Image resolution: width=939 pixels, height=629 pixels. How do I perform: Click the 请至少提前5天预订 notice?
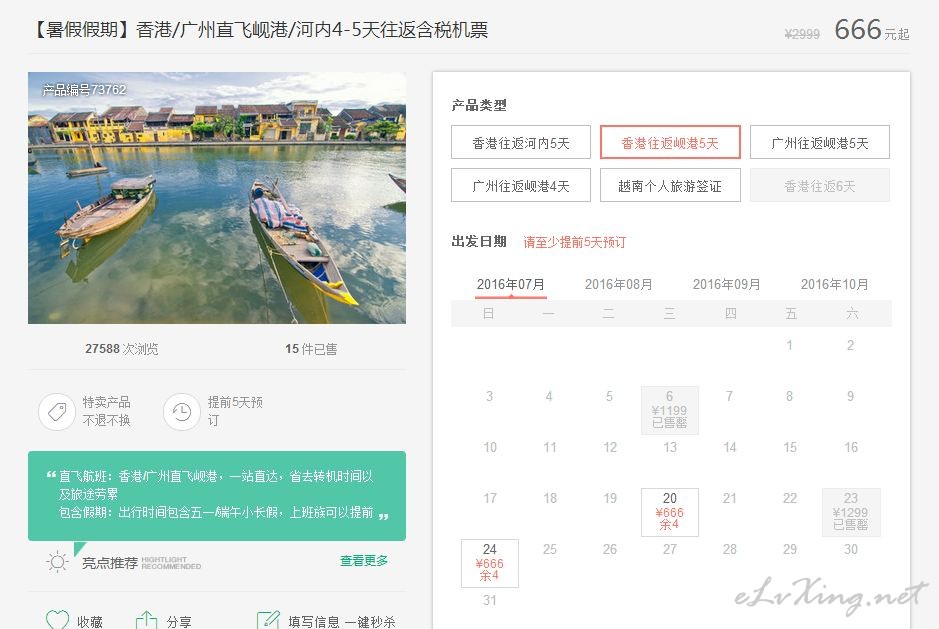click(575, 242)
